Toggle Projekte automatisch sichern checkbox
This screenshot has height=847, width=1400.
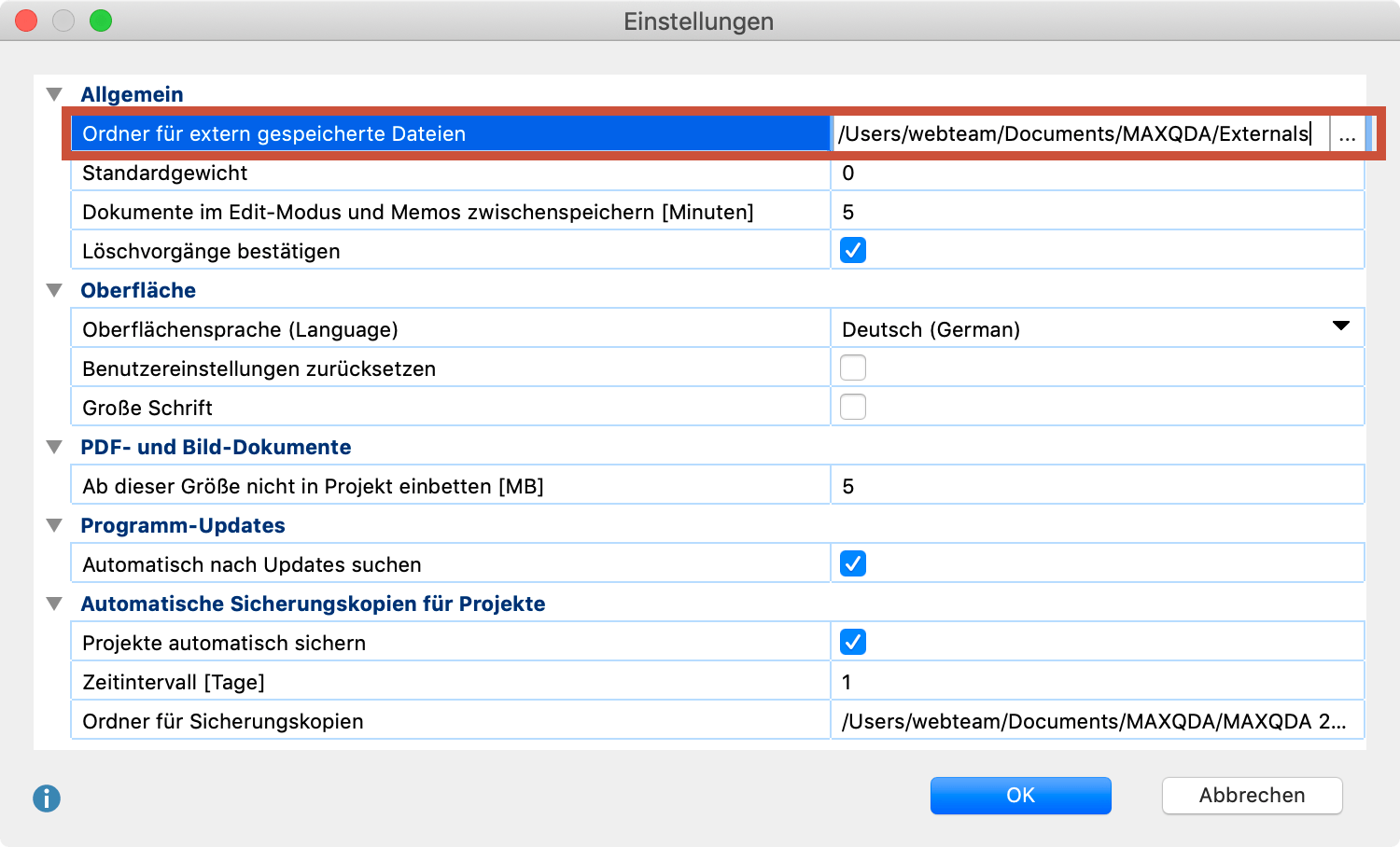pos(853,642)
